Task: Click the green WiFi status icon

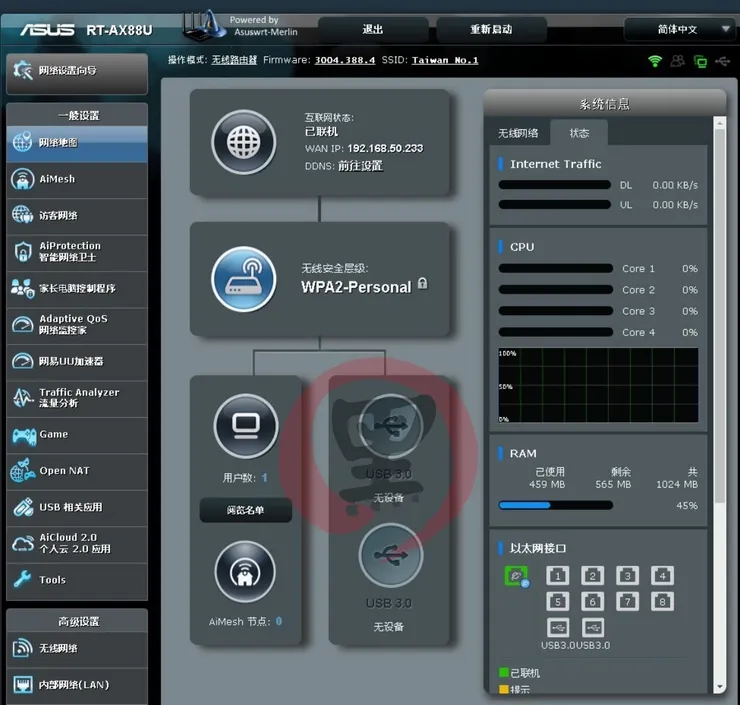Action: tap(655, 61)
